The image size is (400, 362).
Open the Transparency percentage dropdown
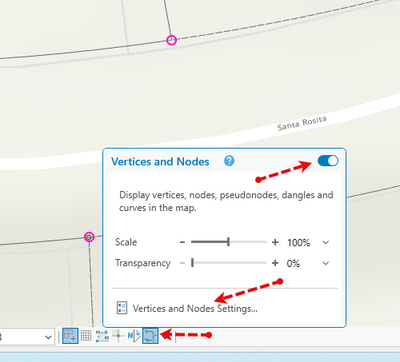[x=326, y=263]
